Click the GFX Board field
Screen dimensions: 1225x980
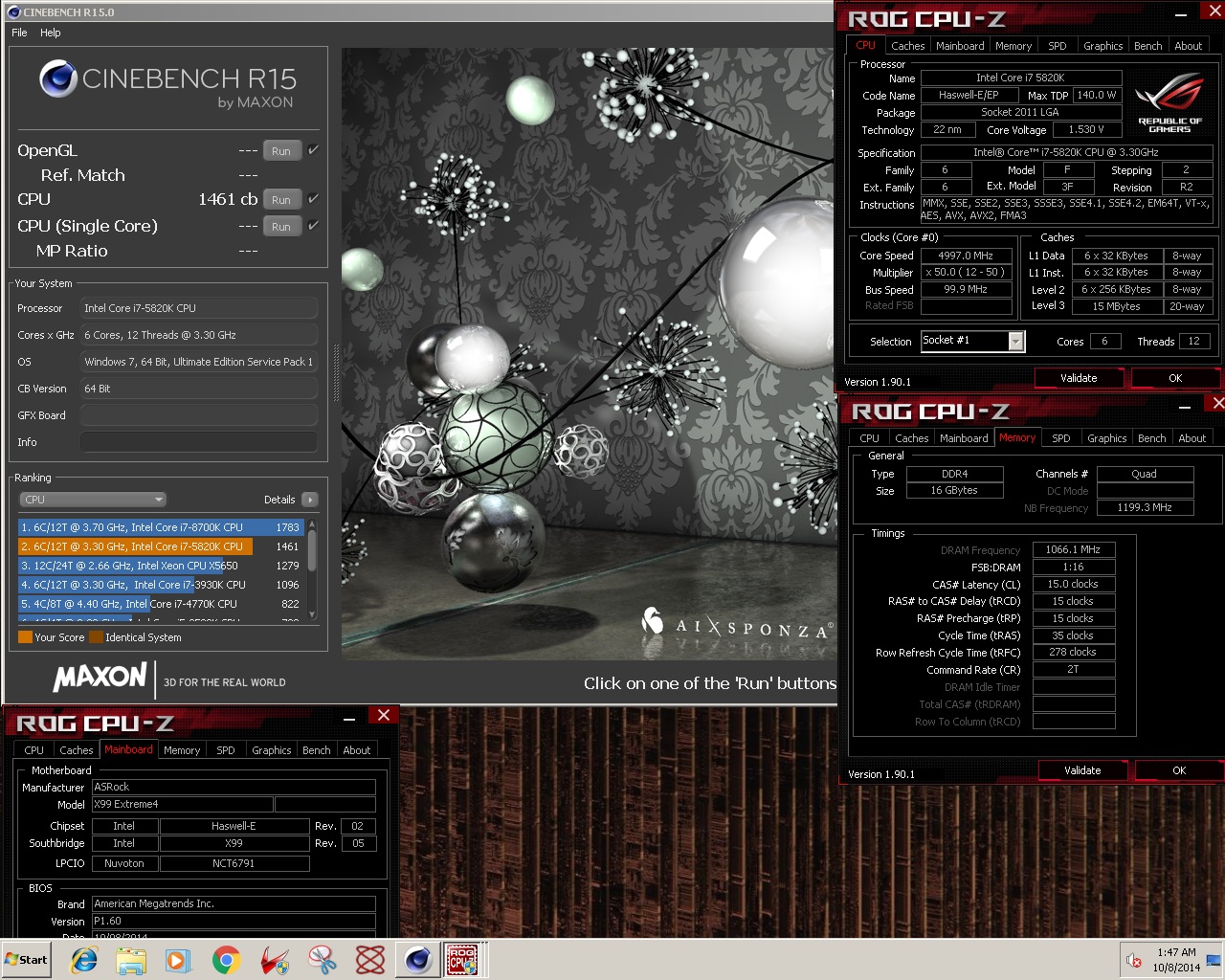point(198,415)
